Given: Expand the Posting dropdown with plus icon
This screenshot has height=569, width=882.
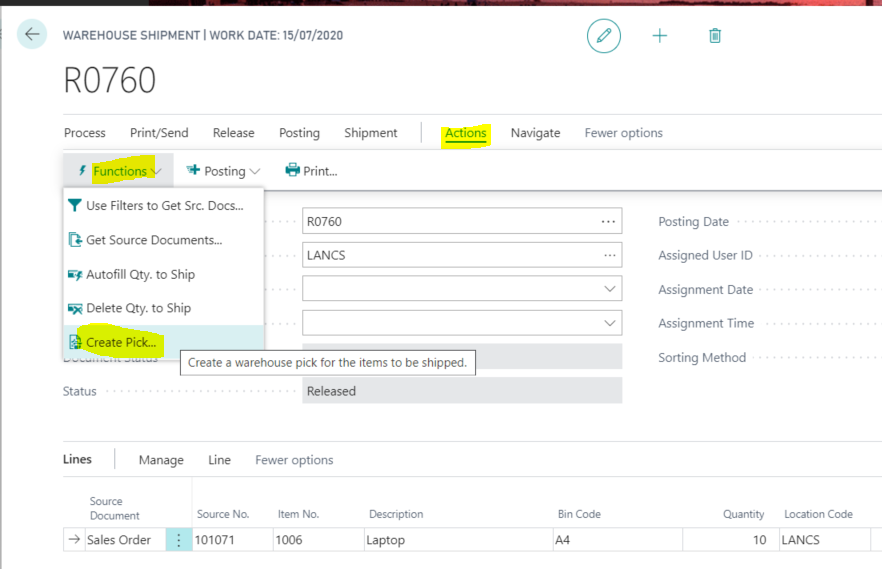Looking at the screenshot, I should tap(224, 171).
